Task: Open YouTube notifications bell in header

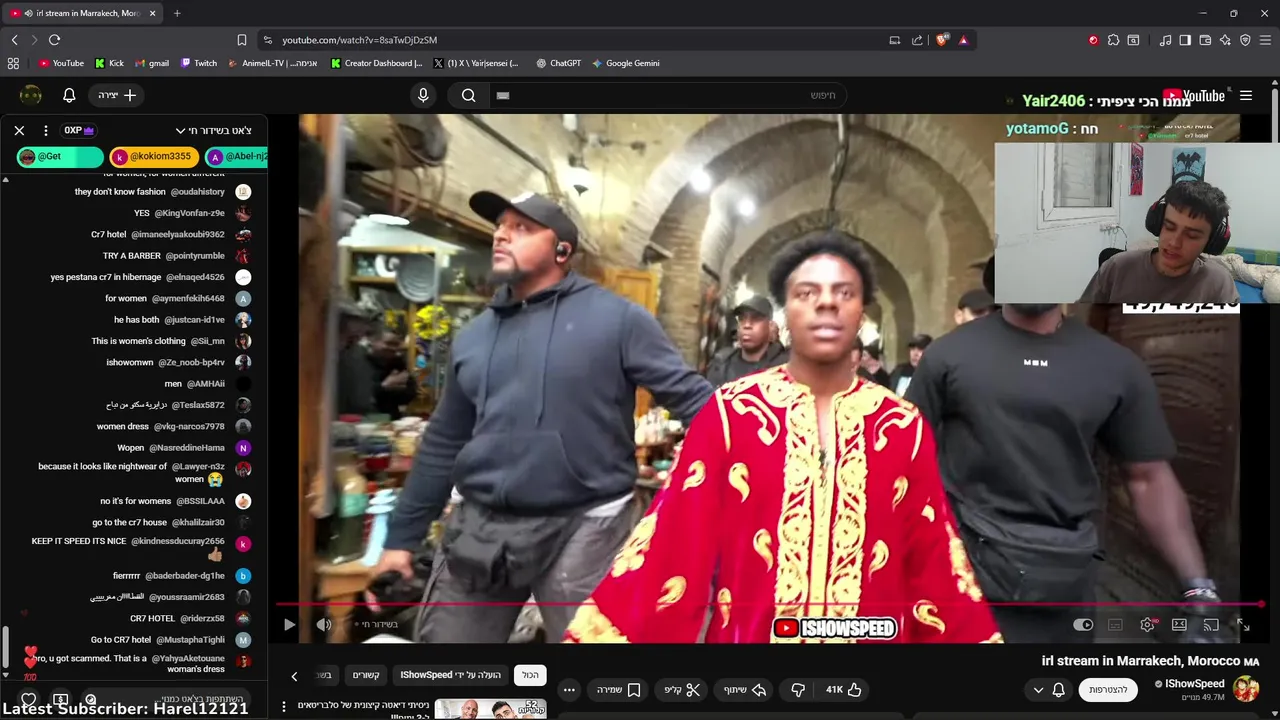Action: [x=69, y=95]
